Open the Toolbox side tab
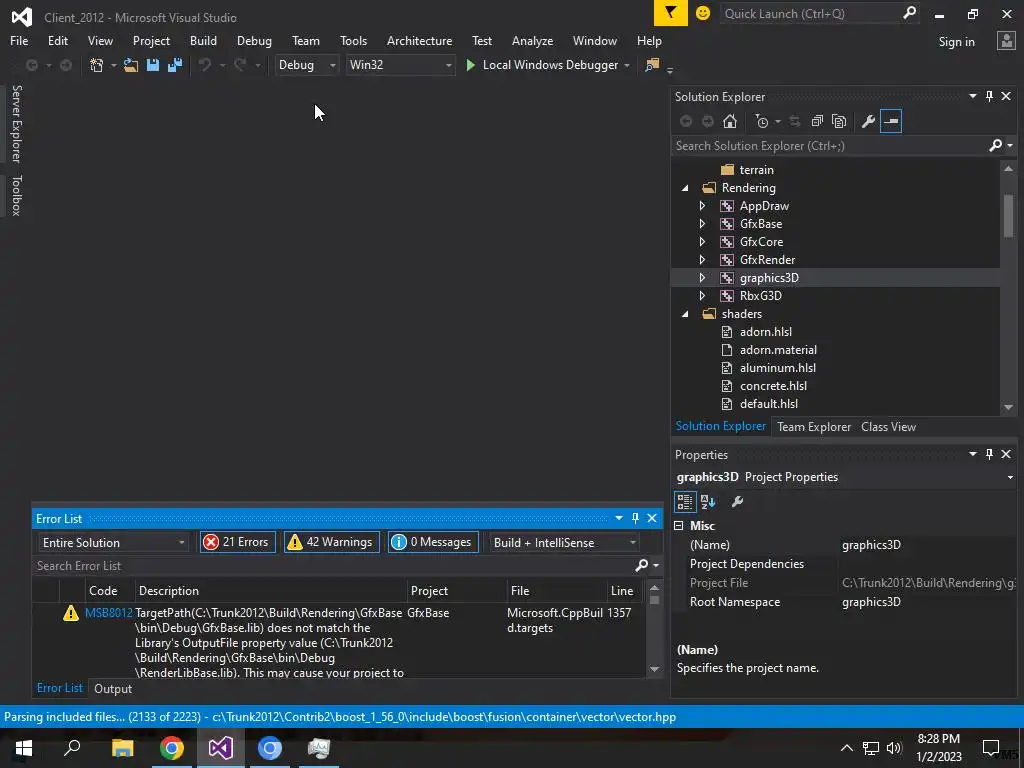This screenshot has width=1024, height=768. coord(17,195)
